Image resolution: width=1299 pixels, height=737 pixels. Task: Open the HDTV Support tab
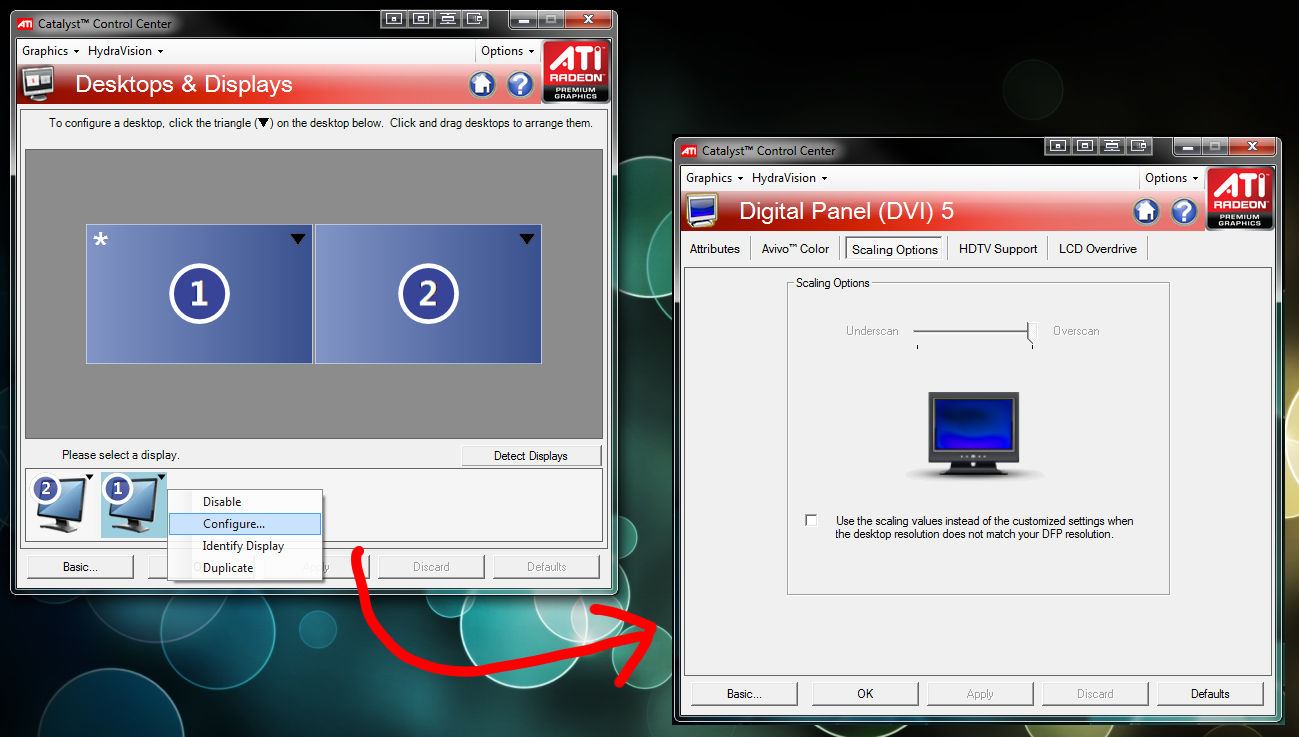pyautogui.click(x=998, y=249)
